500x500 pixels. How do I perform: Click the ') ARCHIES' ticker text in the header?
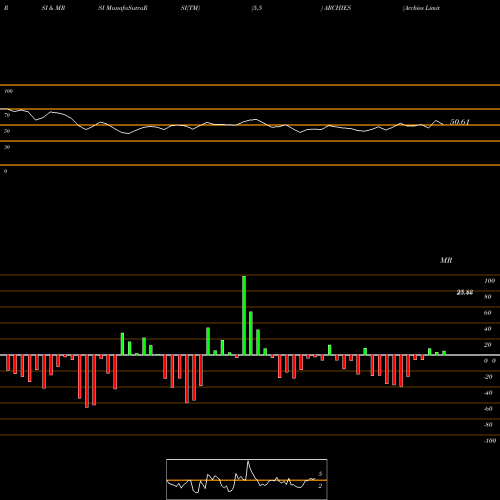point(336,8)
